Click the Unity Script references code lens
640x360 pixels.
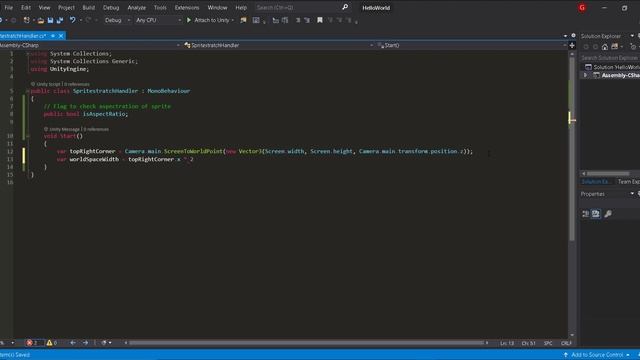point(60,84)
